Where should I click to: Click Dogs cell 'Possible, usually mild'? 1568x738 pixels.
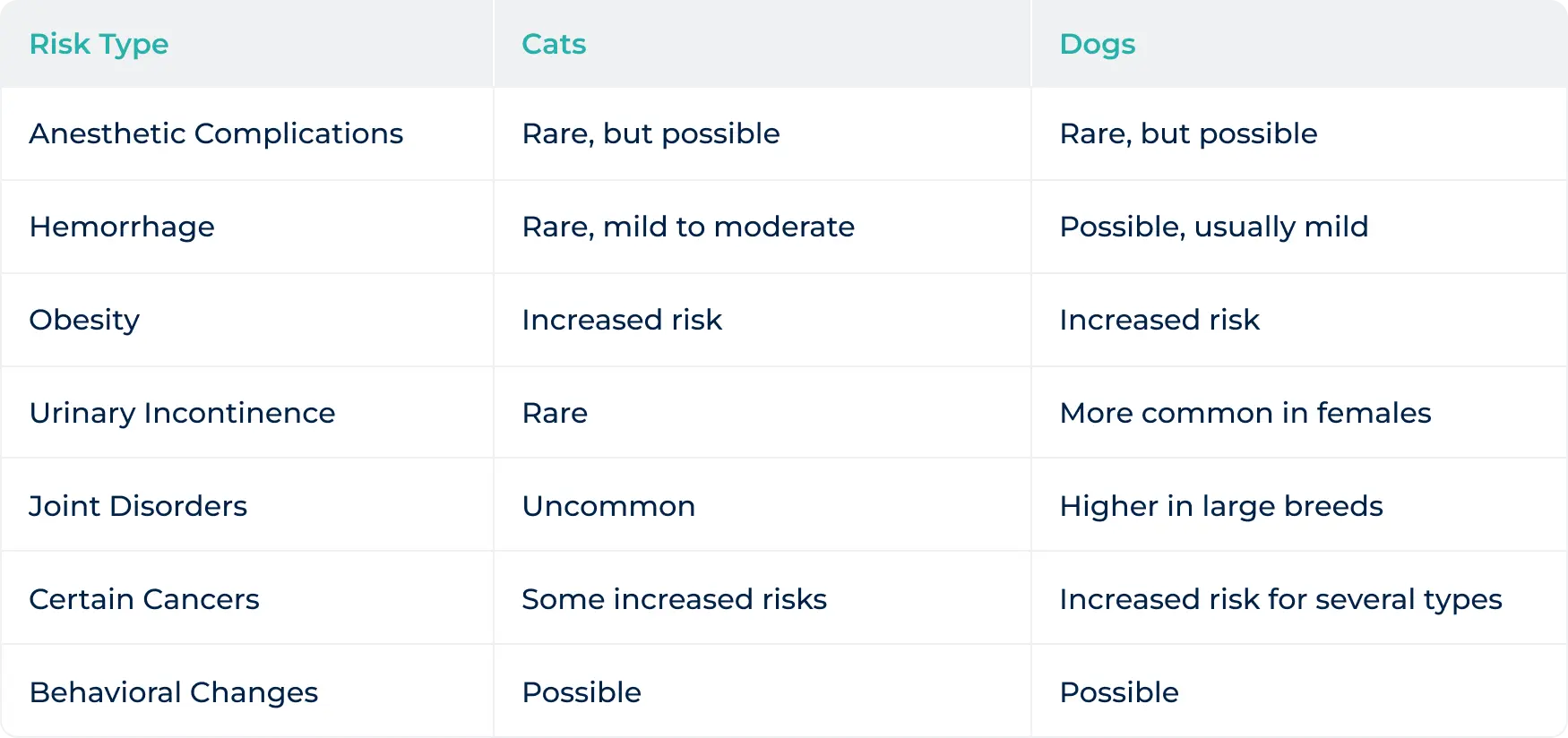click(1214, 227)
